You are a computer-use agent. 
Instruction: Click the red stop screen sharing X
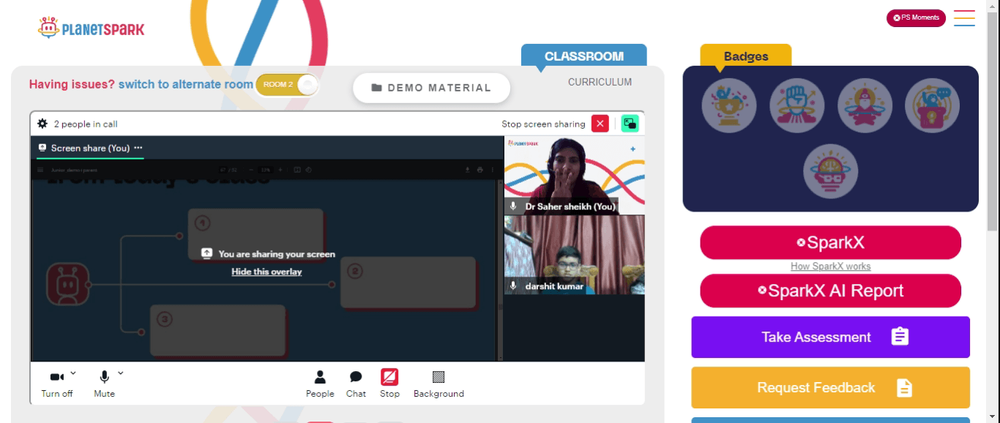coord(600,124)
